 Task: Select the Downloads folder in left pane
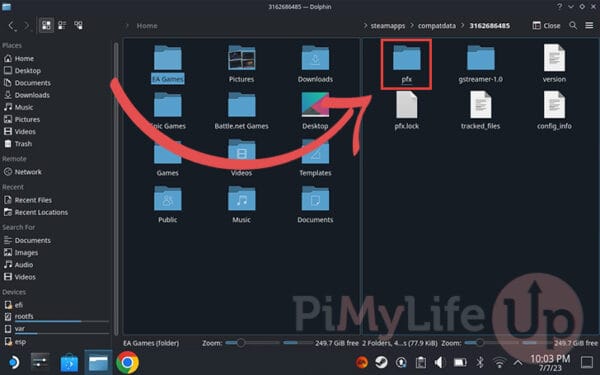tap(315, 64)
